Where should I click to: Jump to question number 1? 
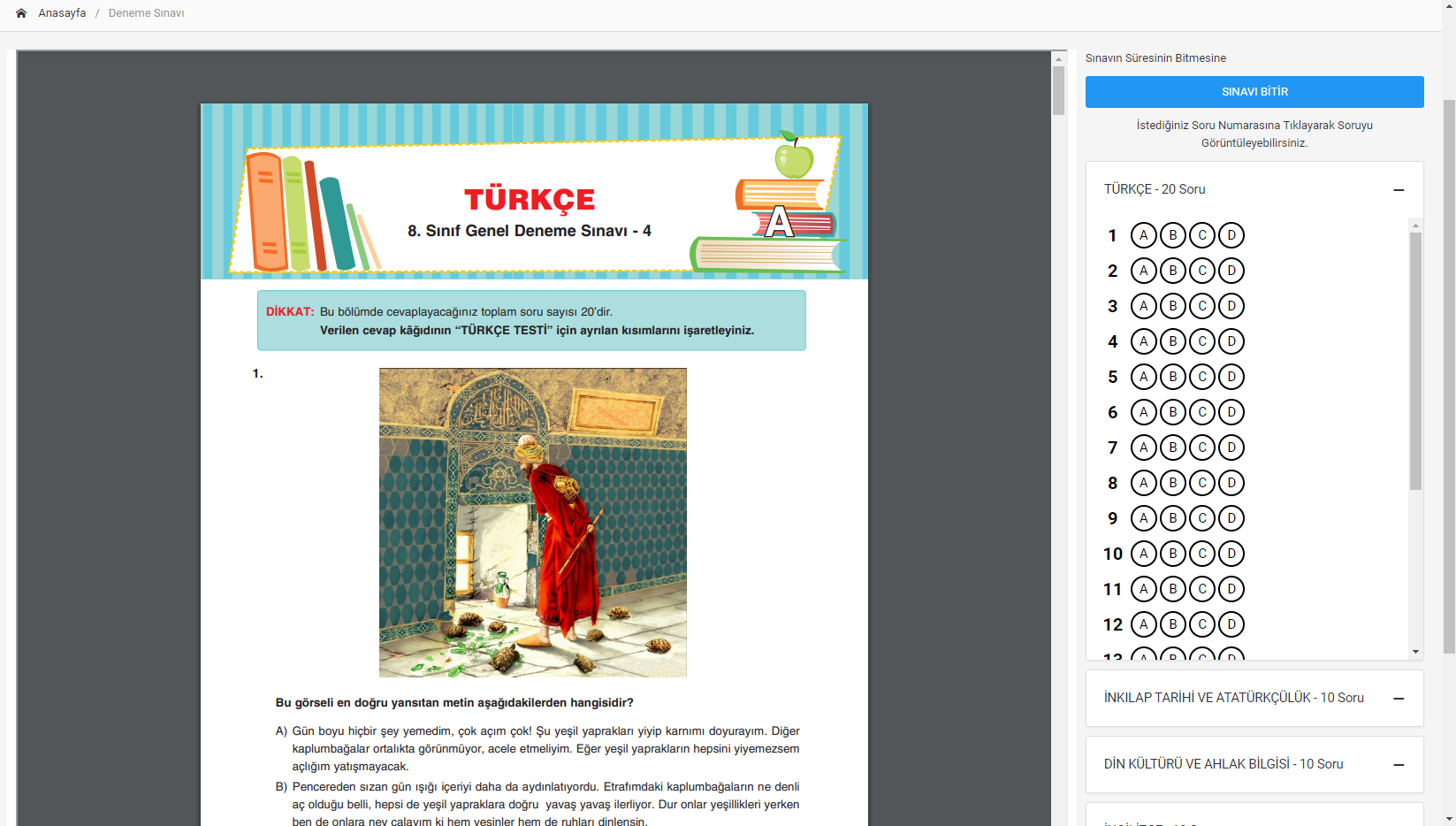pyautogui.click(x=1112, y=235)
